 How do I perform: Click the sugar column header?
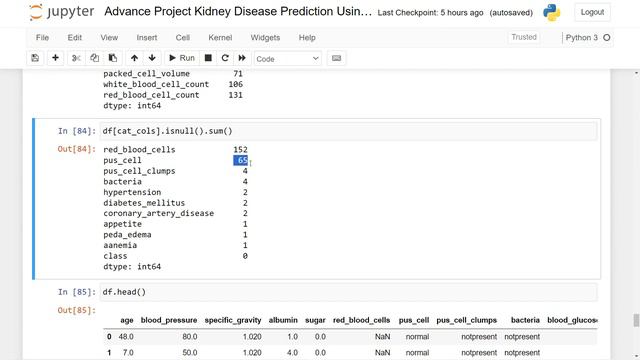315,320
